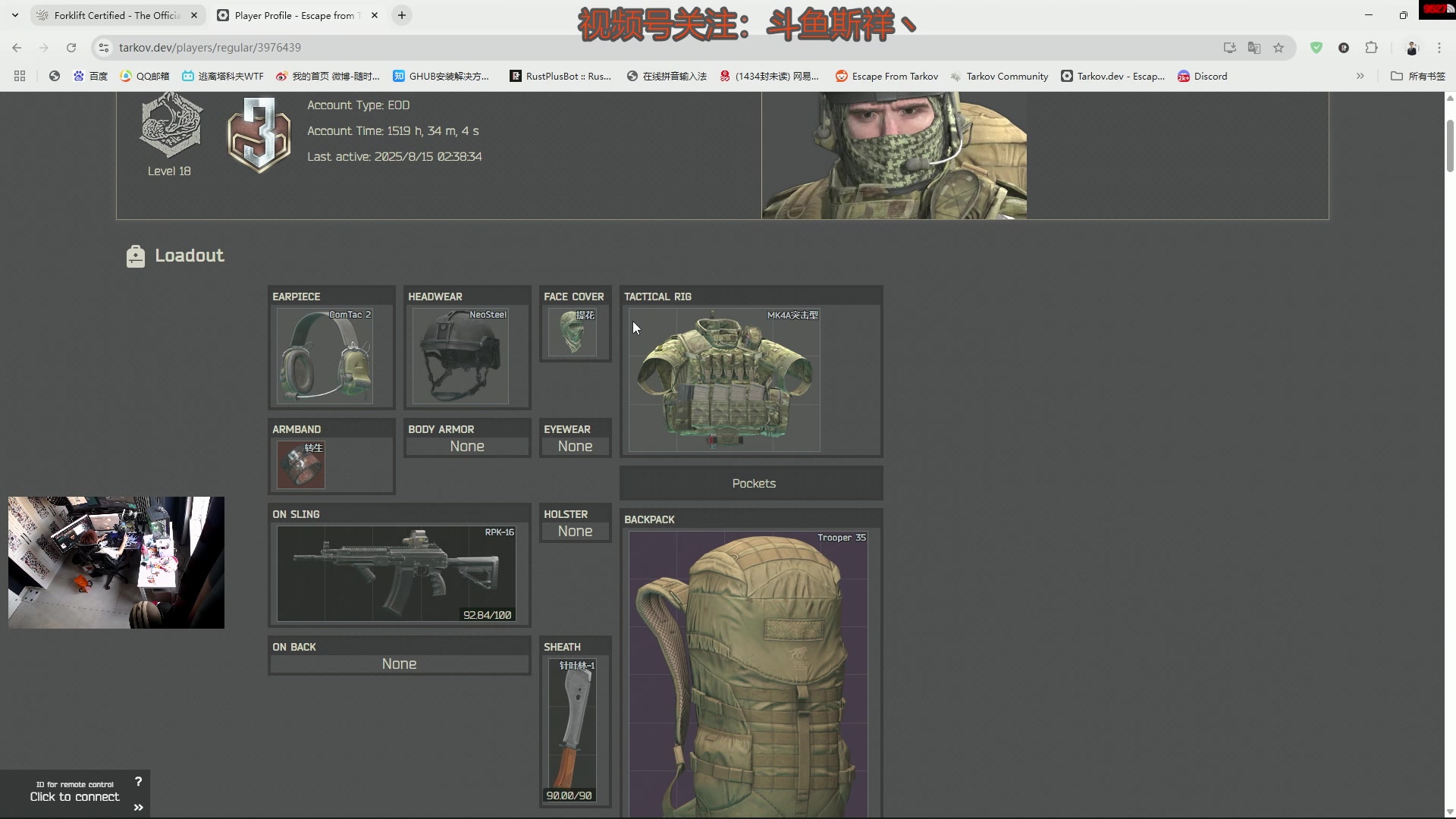
Task: Open the Tarkov.dev bookmark
Action: tap(1112, 76)
